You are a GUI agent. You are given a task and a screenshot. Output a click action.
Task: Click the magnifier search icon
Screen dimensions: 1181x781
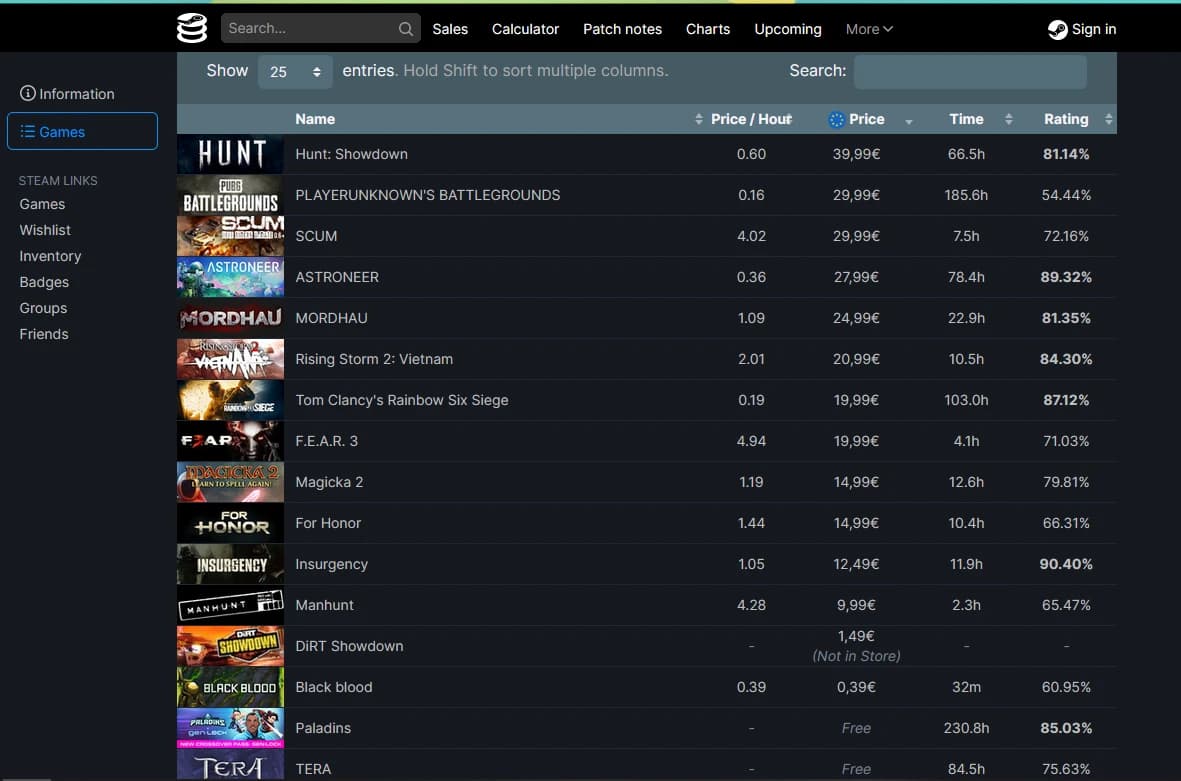405,29
